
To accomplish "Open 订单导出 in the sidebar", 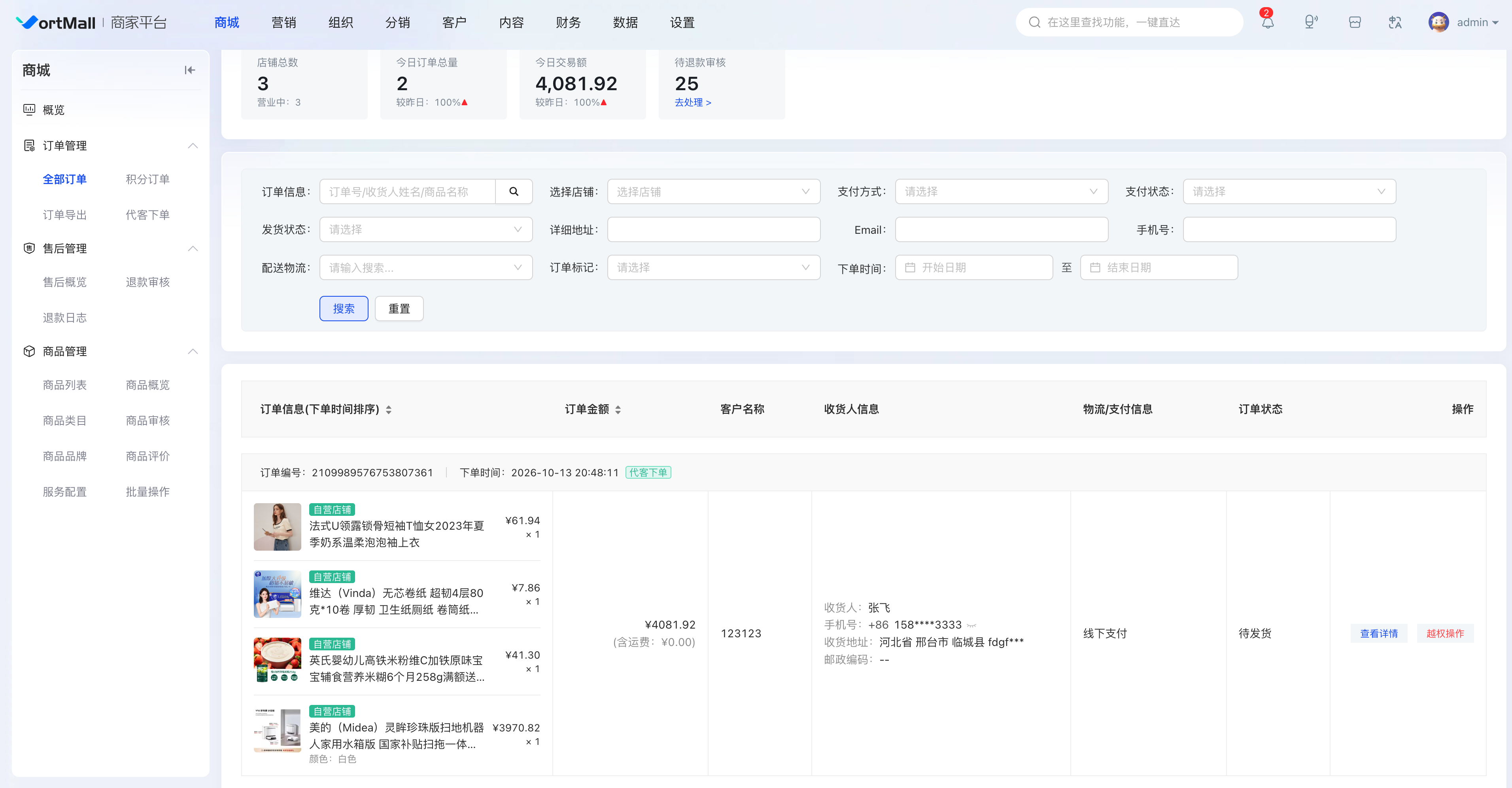I will [x=64, y=214].
